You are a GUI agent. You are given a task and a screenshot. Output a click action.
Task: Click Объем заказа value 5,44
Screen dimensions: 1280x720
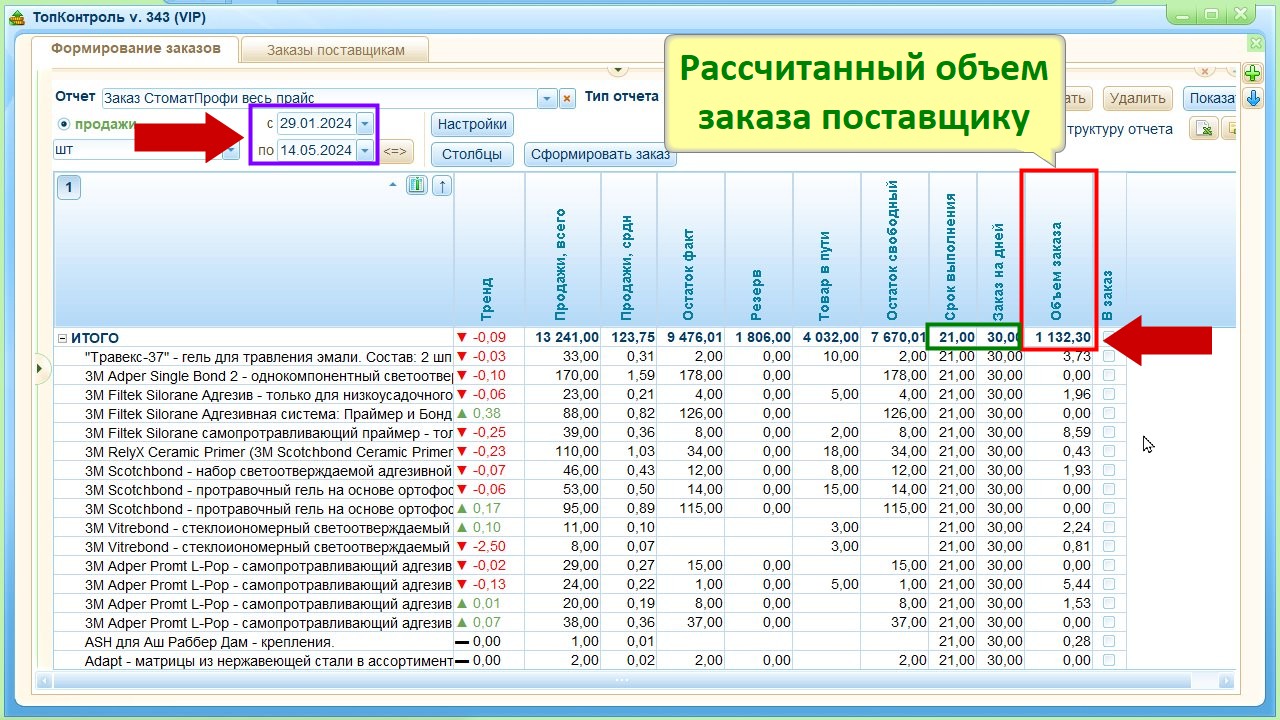(x=1076, y=584)
